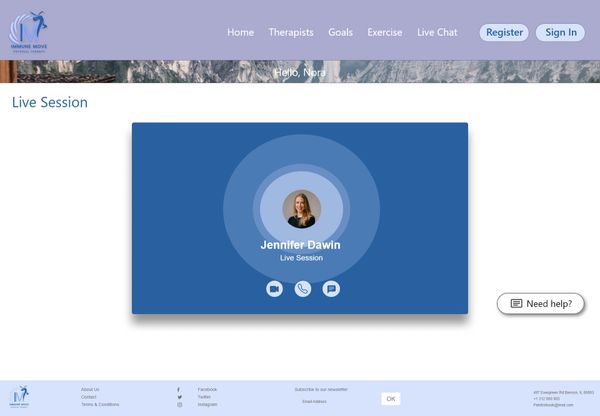Screen dimensions: 600x416
Task: Click the Instagram icon in footer
Action: [180, 405]
